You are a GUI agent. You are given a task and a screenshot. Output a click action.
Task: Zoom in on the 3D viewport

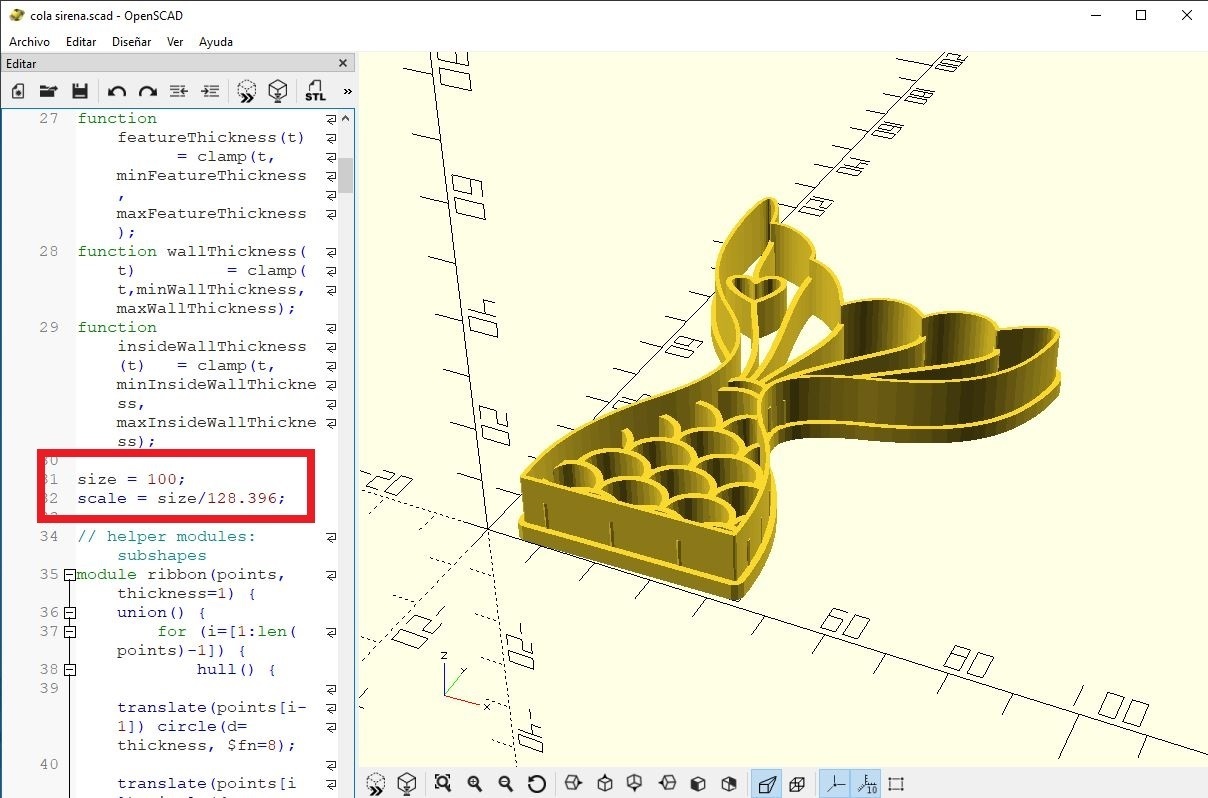pos(475,784)
